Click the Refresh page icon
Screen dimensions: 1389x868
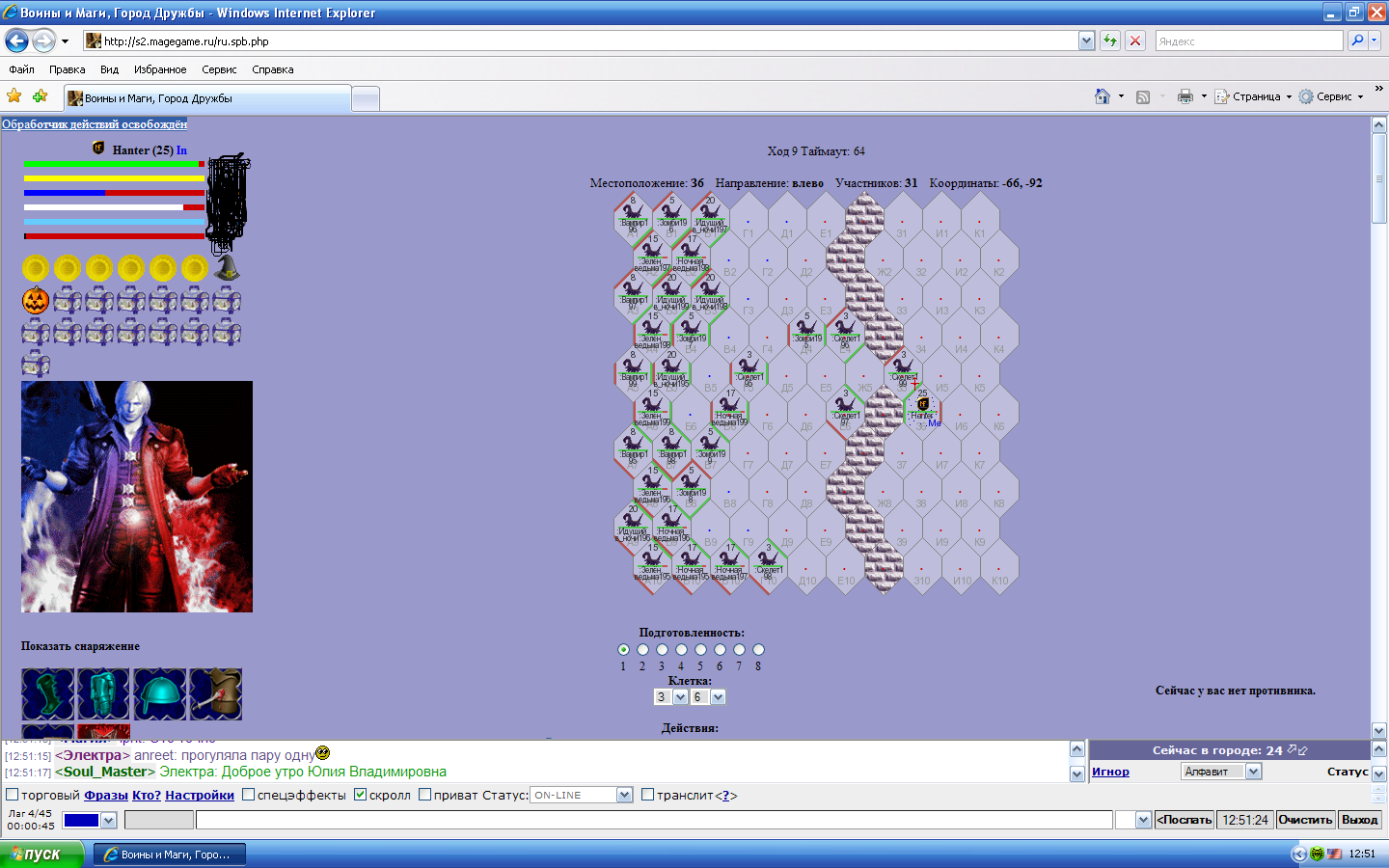[x=1110, y=41]
